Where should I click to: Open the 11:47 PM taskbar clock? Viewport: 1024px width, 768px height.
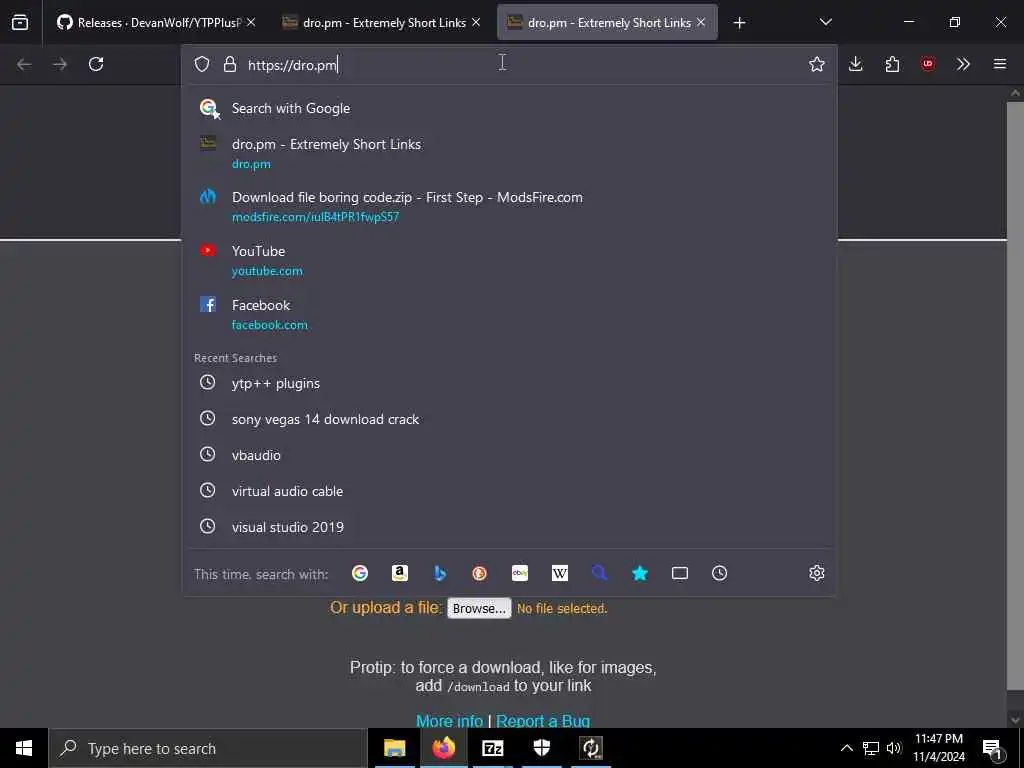click(938, 748)
